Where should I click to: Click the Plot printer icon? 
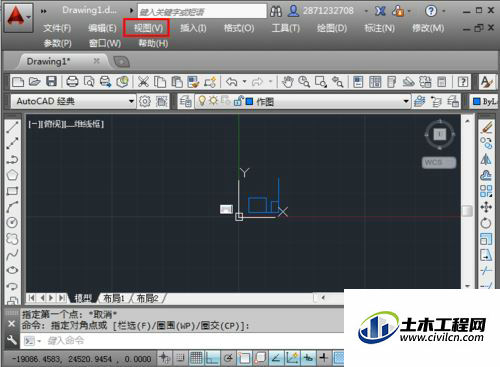tap(72, 81)
